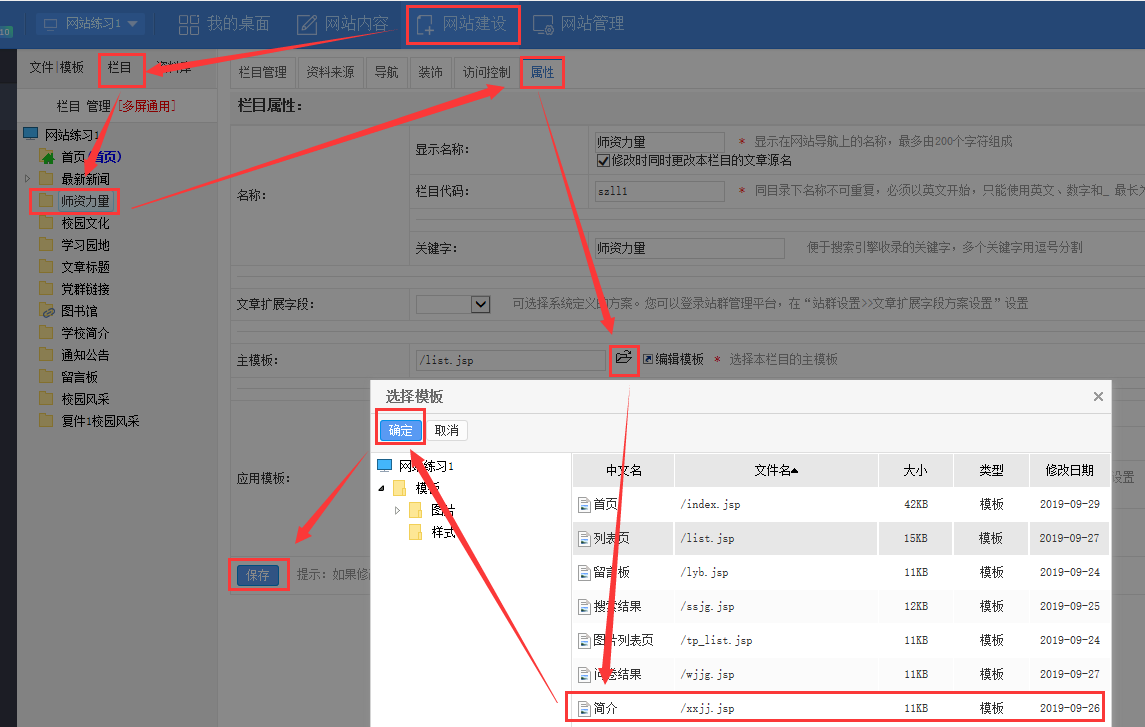Screen dimensions: 1145x727
Task: Close the 选择模板 dialog
Action: click(1098, 397)
